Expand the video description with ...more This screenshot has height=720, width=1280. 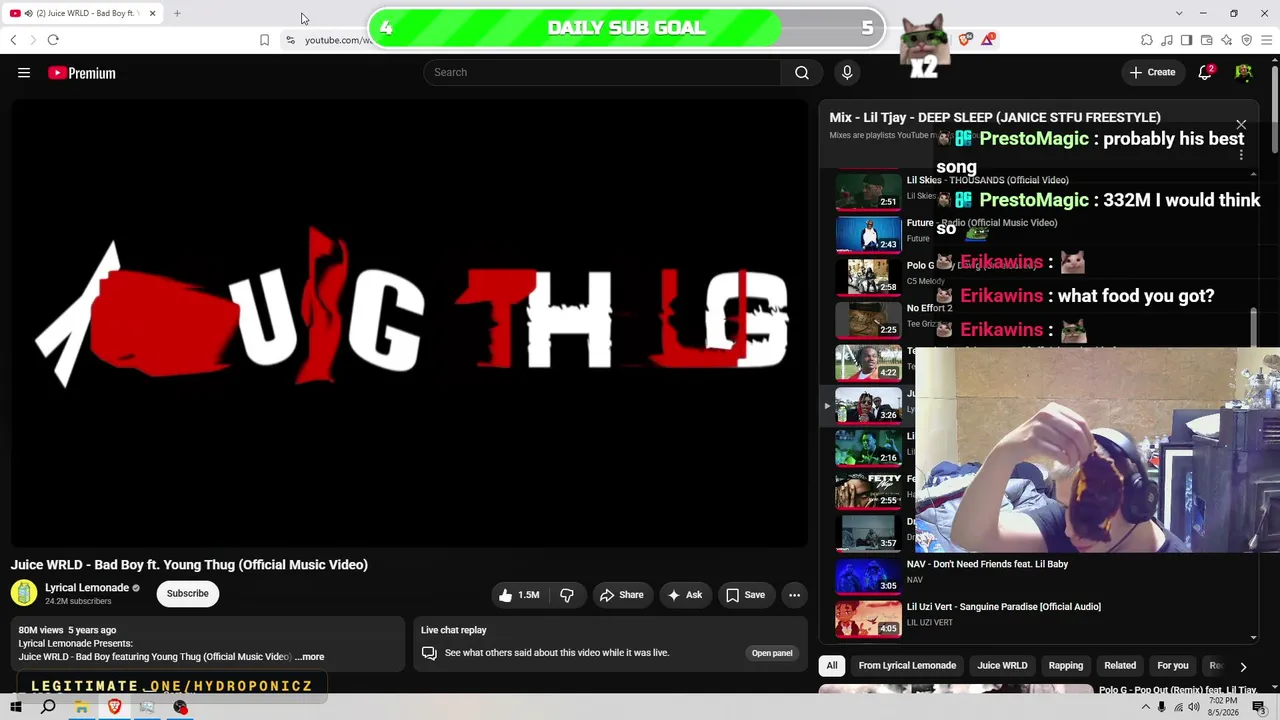point(310,657)
